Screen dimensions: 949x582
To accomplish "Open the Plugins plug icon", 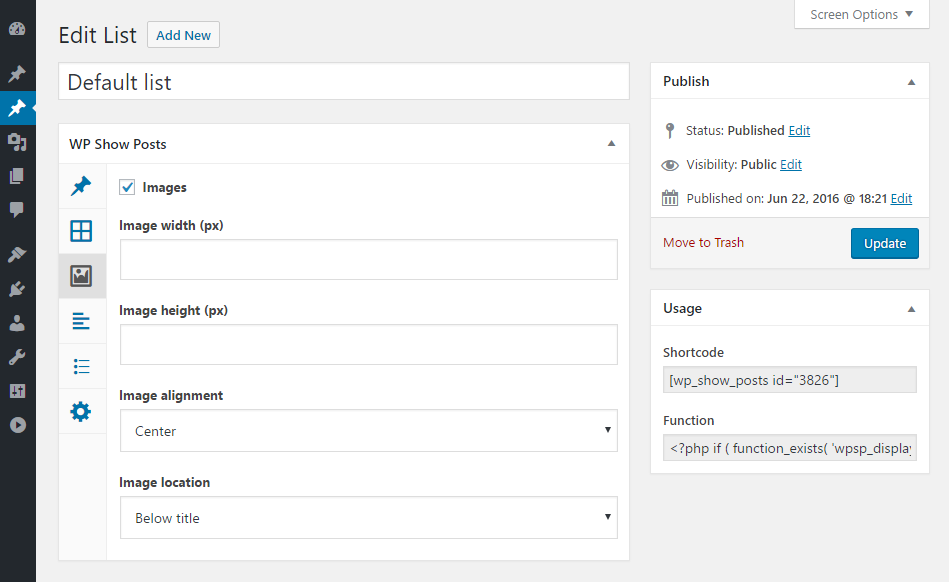I will pyautogui.click(x=17, y=289).
